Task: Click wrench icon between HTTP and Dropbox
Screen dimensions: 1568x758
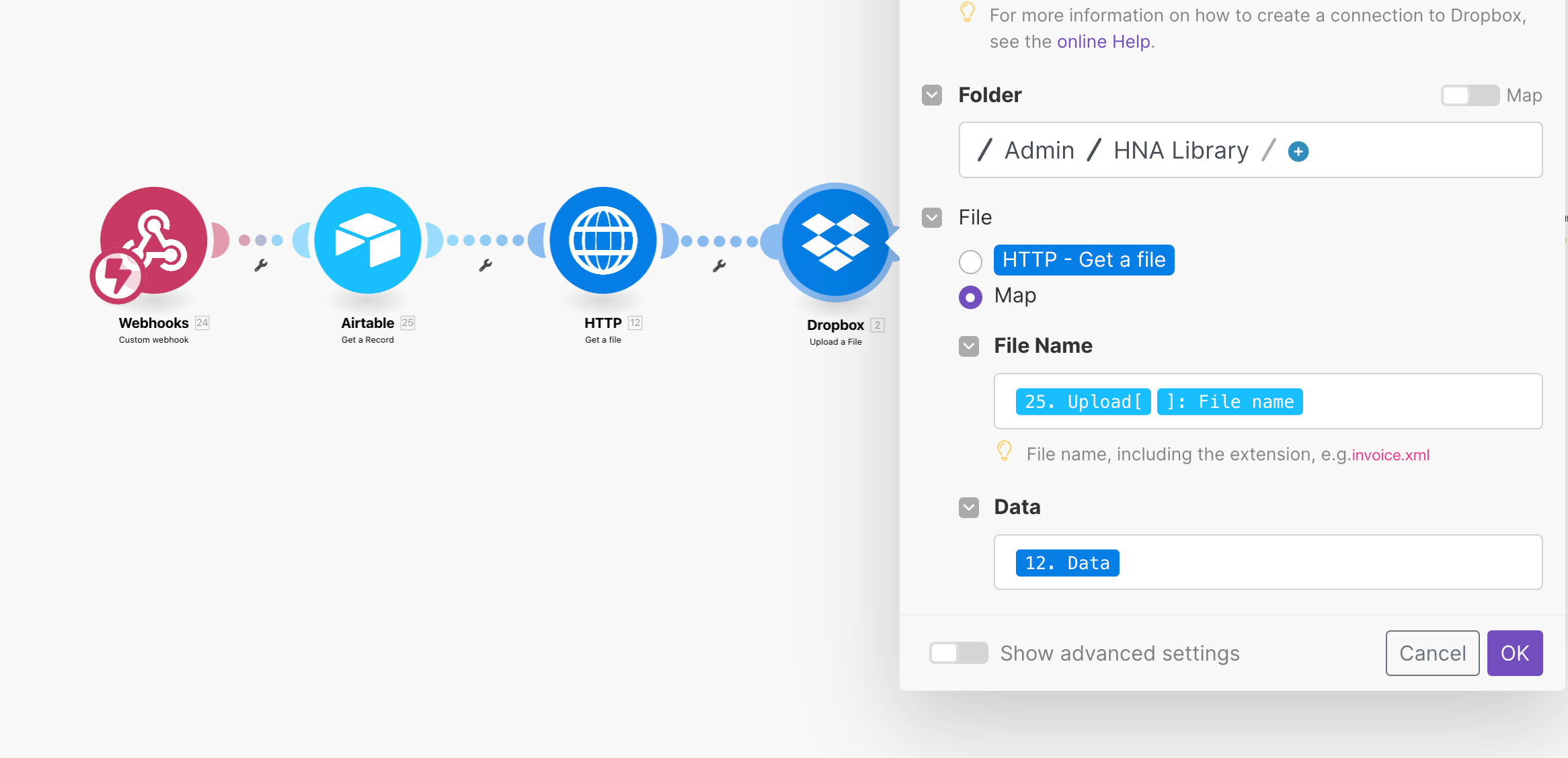Action: 719,266
